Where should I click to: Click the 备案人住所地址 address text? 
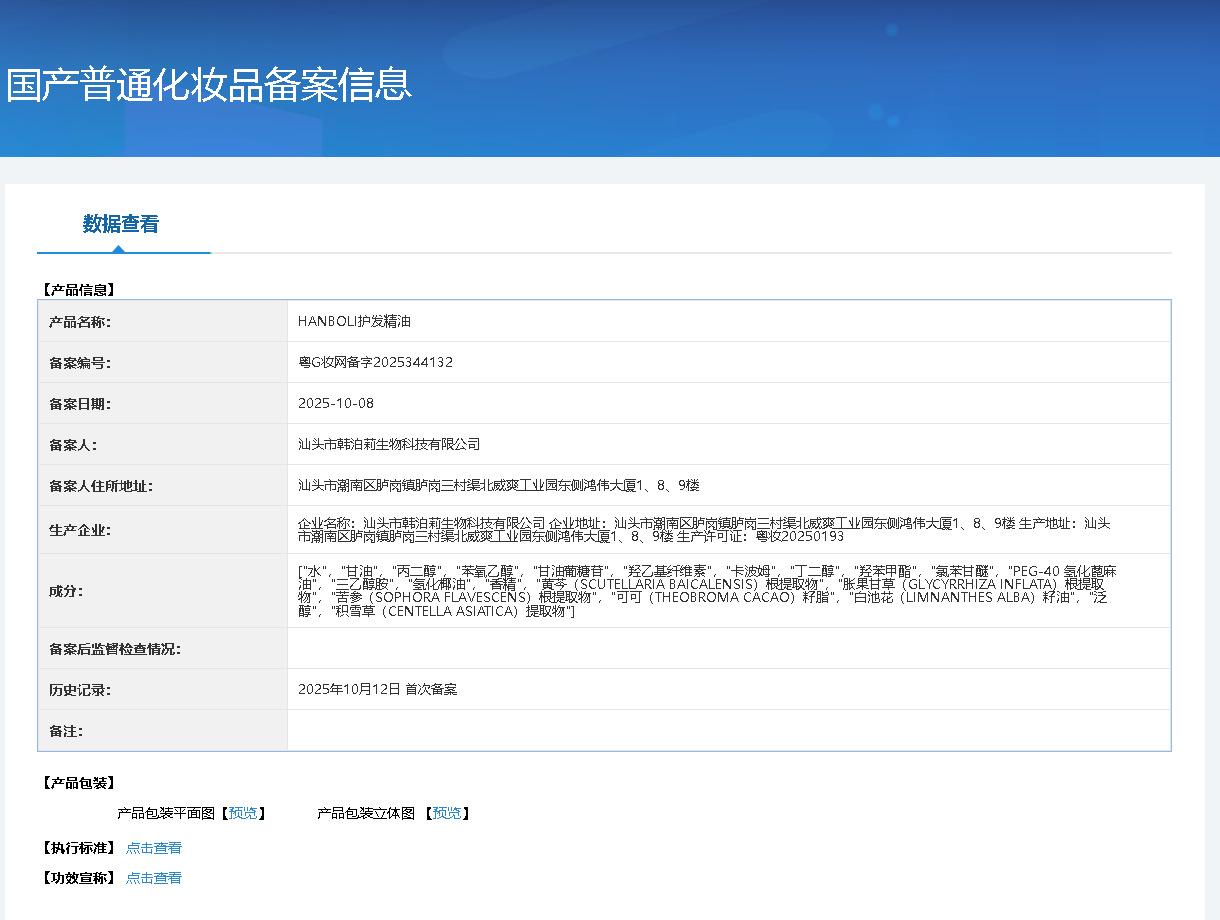click(498, 485)
